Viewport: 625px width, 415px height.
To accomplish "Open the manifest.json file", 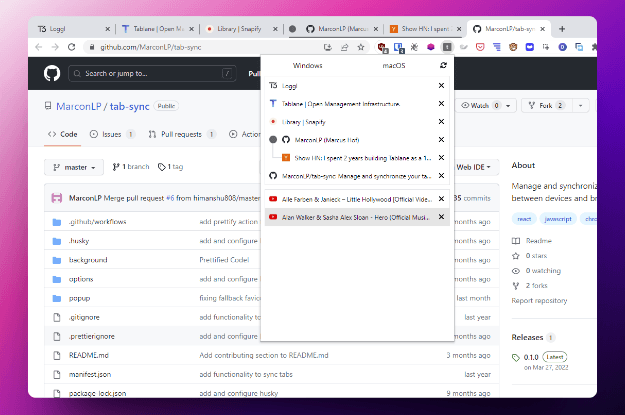I will [90, 374].
